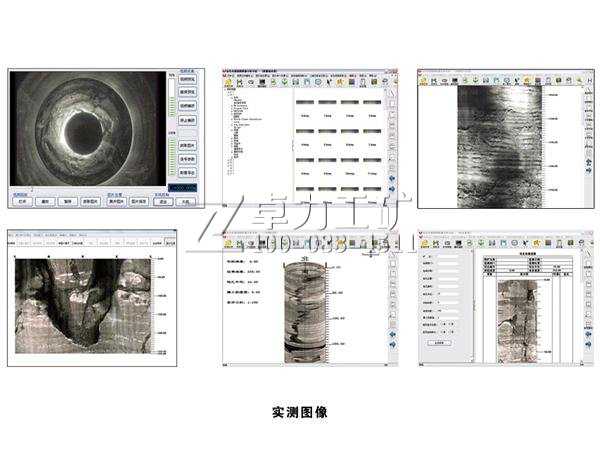Image resolution: width=600 pixels, height=451 pixels.
Task: Click the blue down arrow in the 3D core column window
Action: pyautogui.click(x=393, y=343)
